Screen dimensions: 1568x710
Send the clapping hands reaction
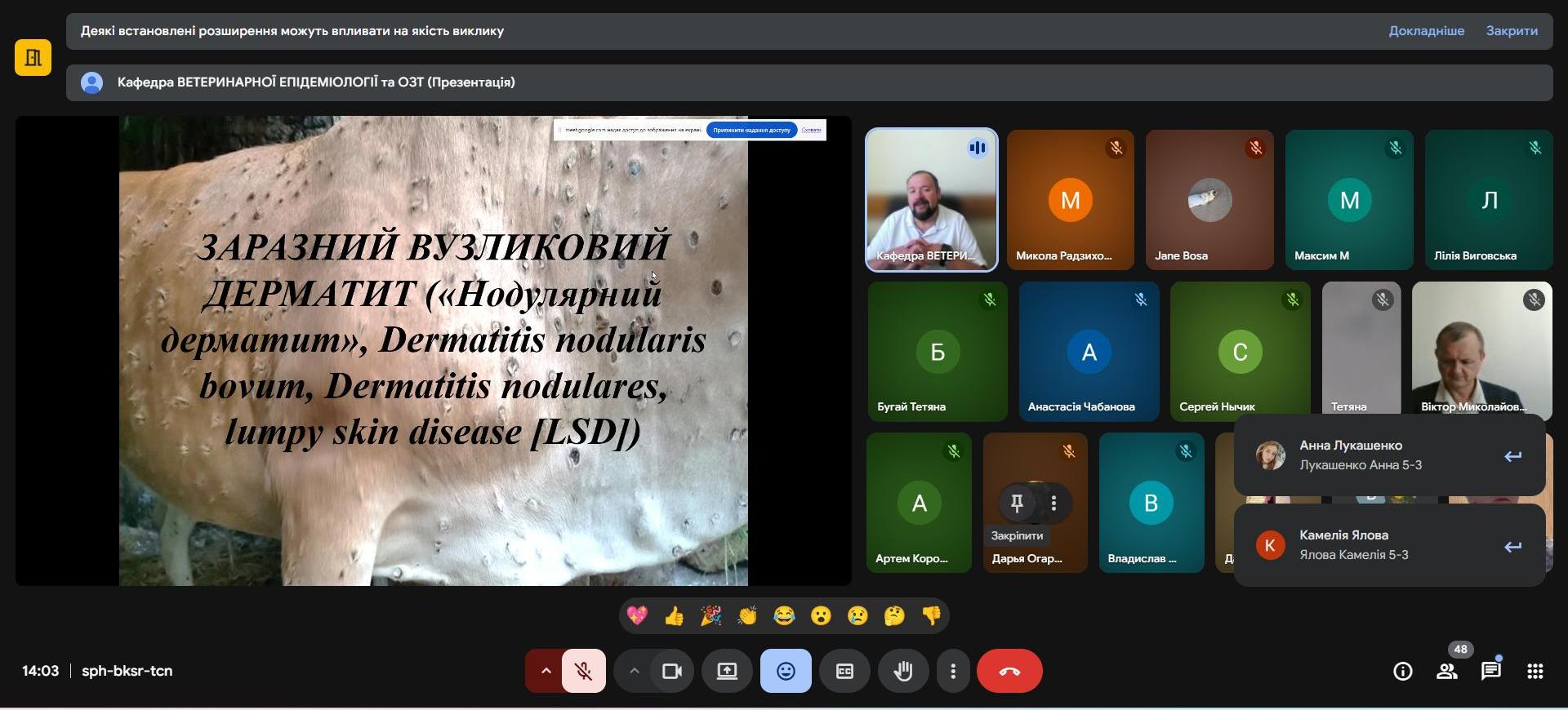[x=747, y=616]
